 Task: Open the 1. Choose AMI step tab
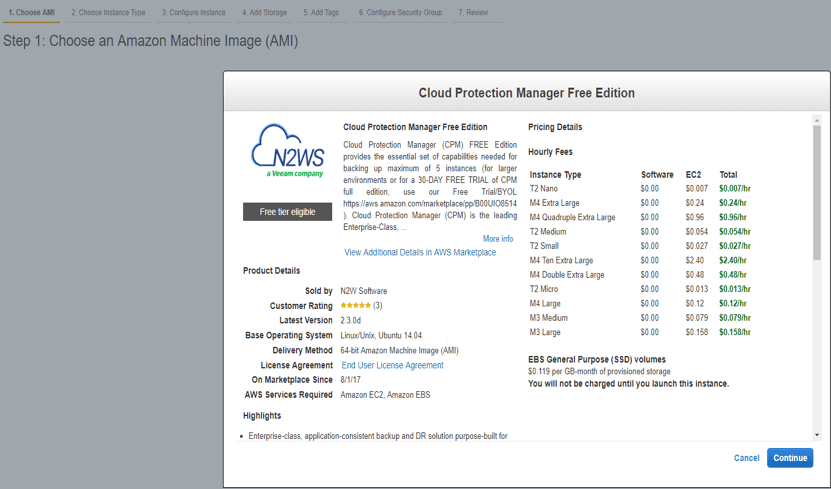coord(32,12)
